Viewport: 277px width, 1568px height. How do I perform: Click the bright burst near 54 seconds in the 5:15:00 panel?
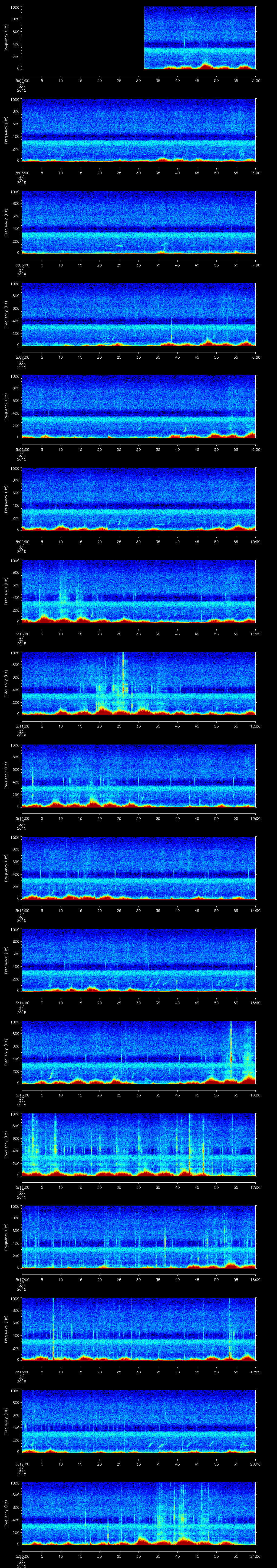pos(231,1058)
